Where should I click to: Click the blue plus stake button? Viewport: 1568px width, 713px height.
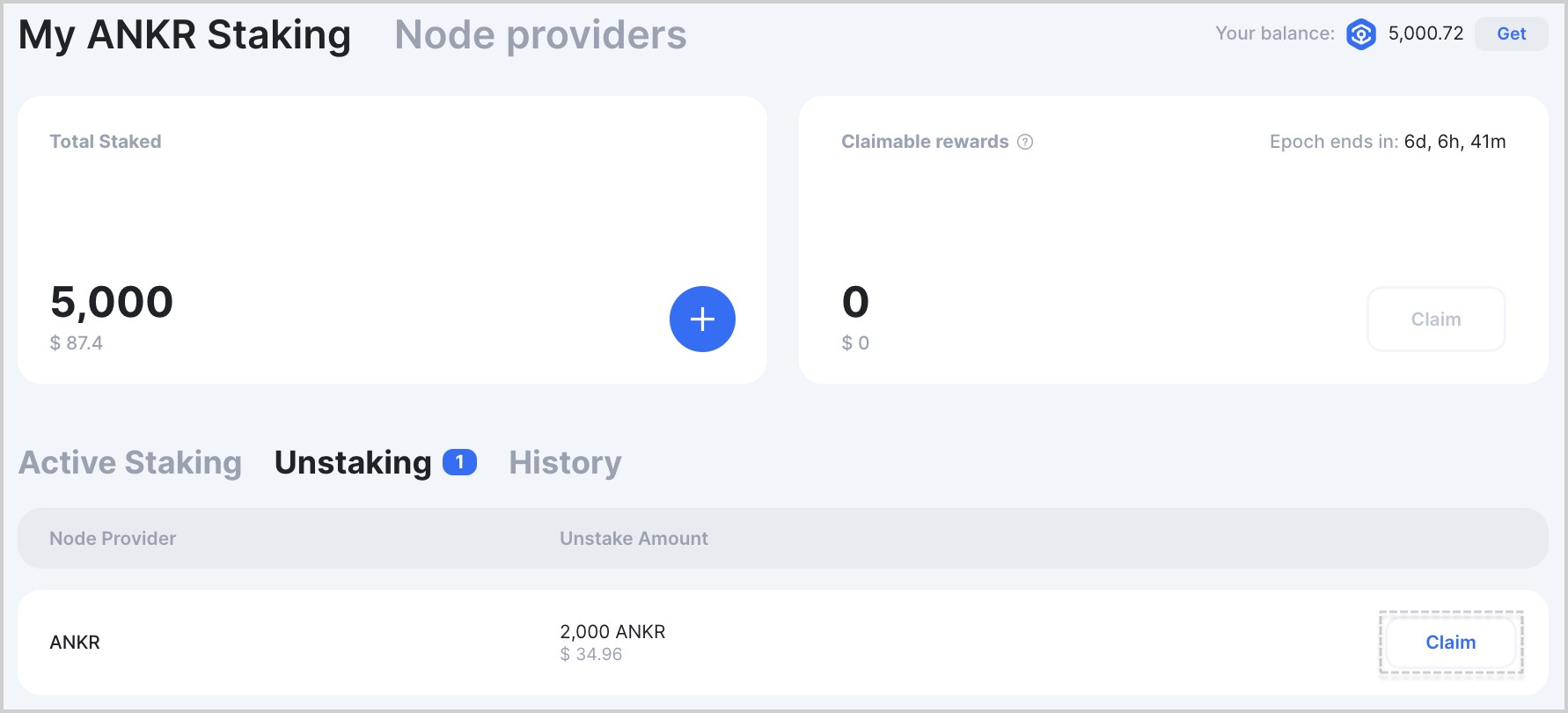(x=702, y=319)
